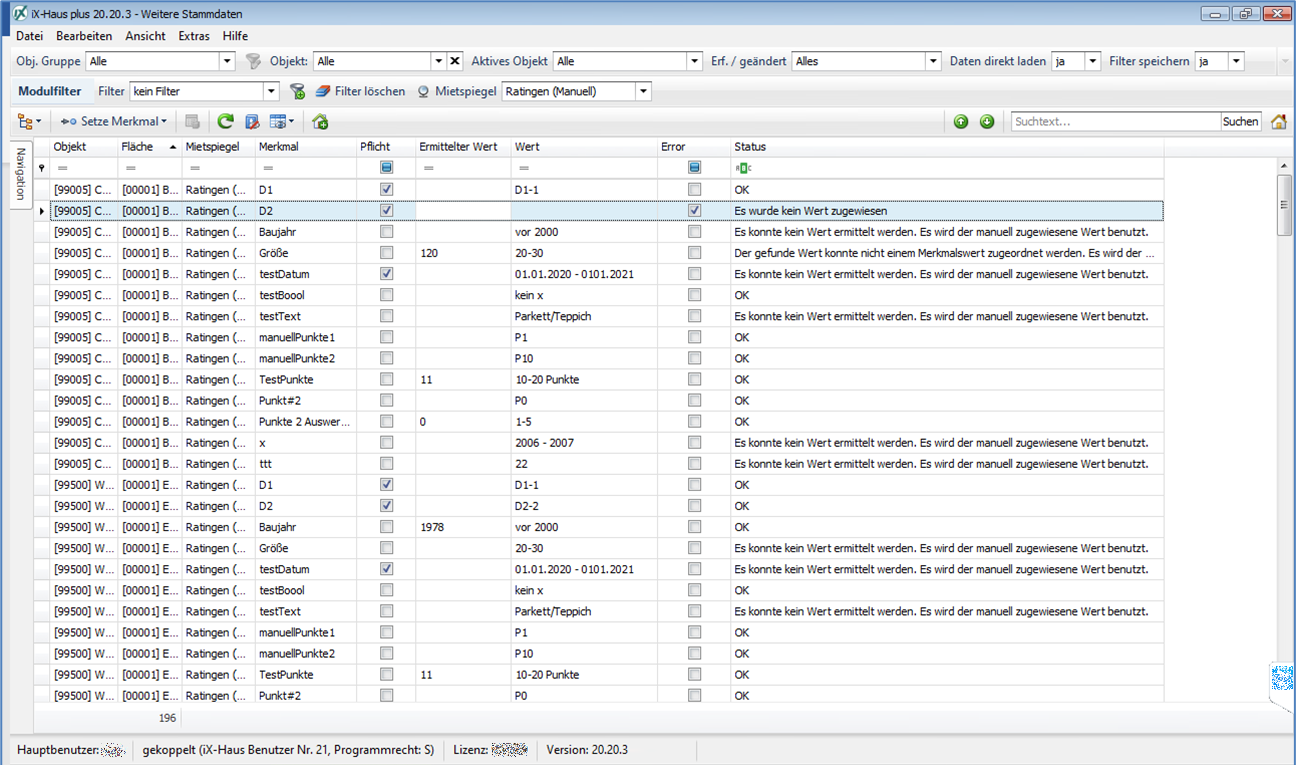Toggle Pflicht checkbox in the Baujahr row
The image size is (1296, 765).
(x=387, y=232)
